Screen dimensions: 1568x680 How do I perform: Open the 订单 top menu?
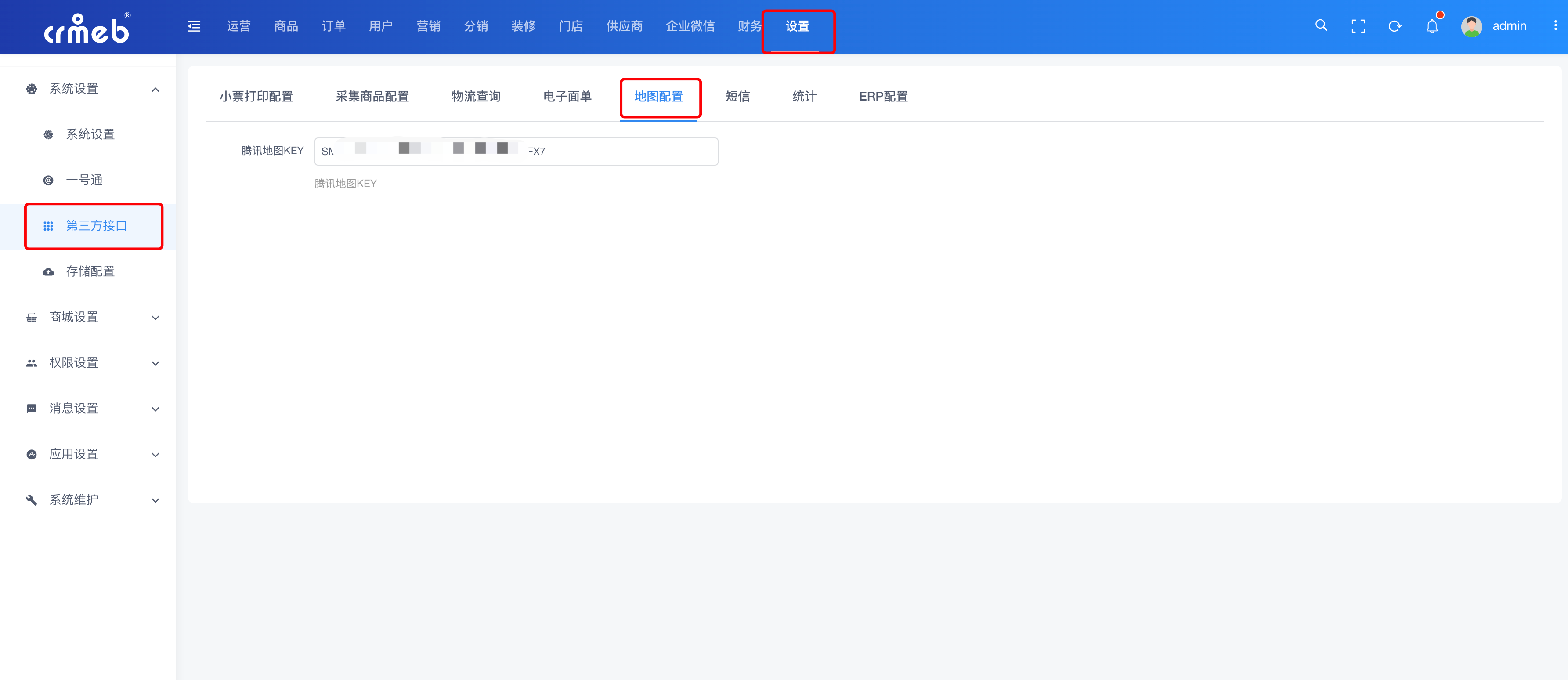pos(333,26)
